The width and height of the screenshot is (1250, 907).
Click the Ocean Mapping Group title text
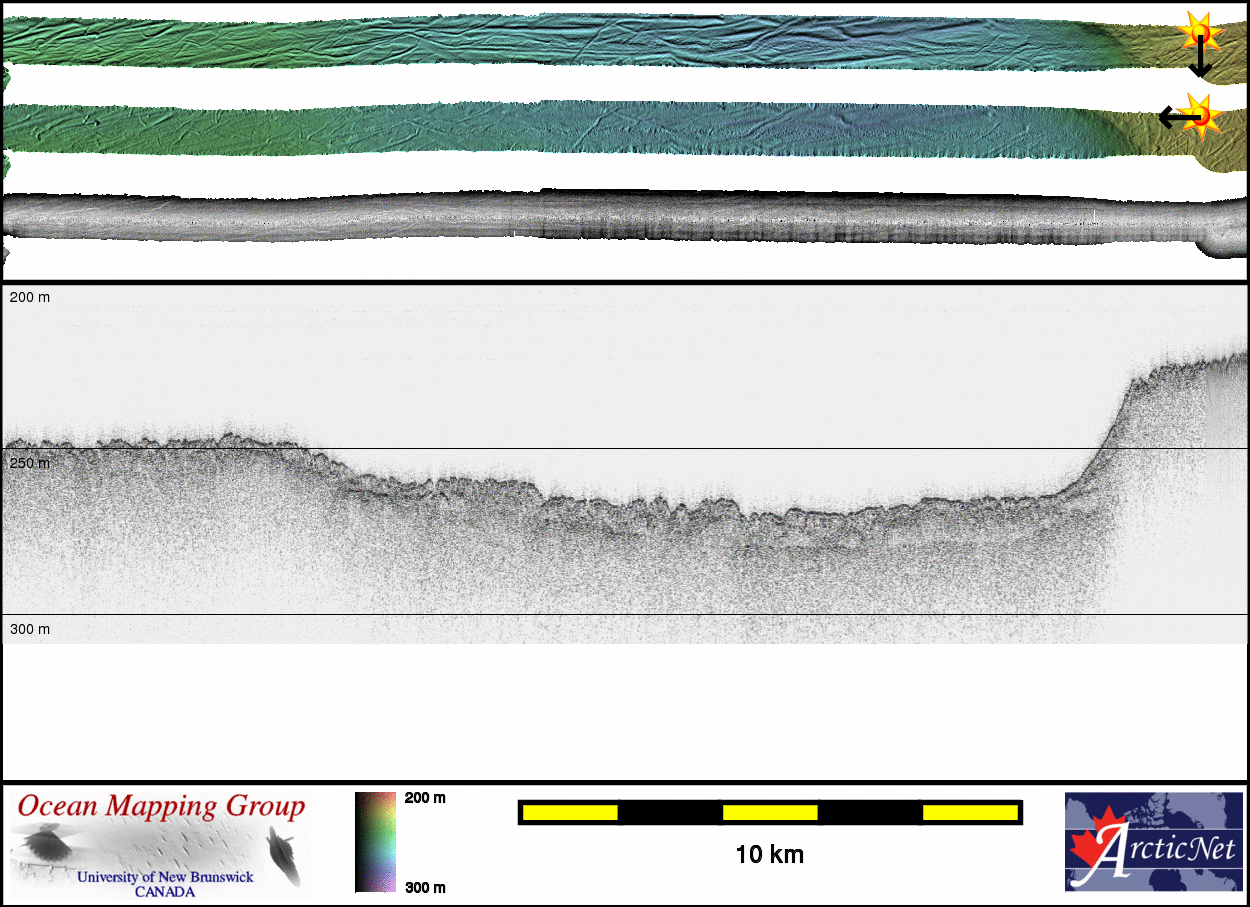(161, 806)
